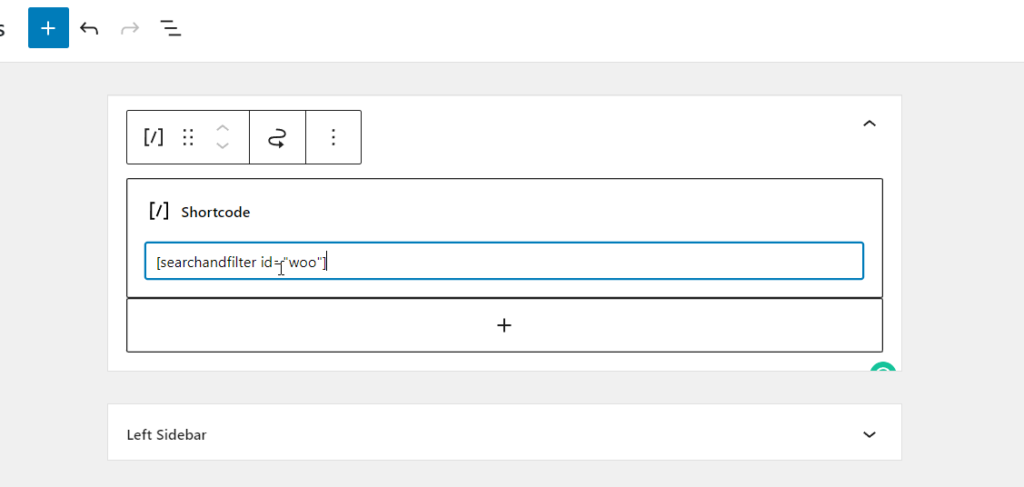Viewport: 1024px width, 487px height.
Task: Click the green Grammarly badge icon
Action: pos(883,369)
